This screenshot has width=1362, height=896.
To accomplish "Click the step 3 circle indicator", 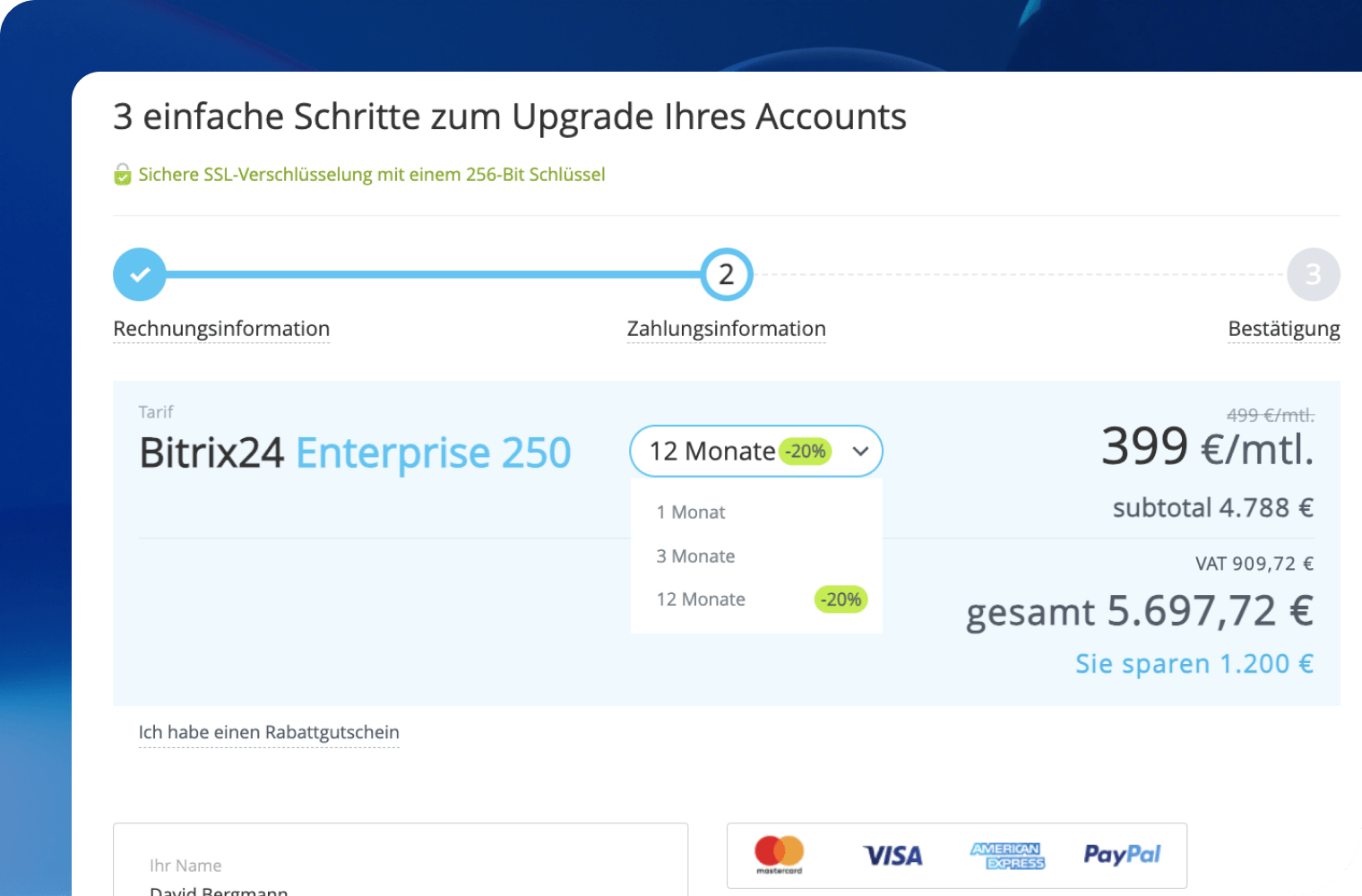I will [x=1313, y=274].
